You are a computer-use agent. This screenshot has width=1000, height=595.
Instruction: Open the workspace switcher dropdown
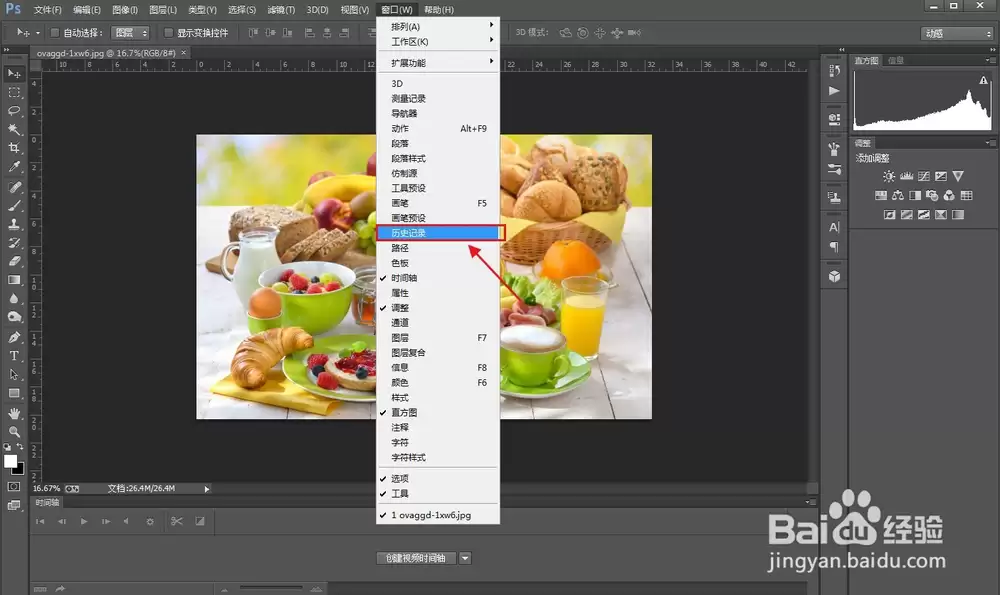point(957,33)
